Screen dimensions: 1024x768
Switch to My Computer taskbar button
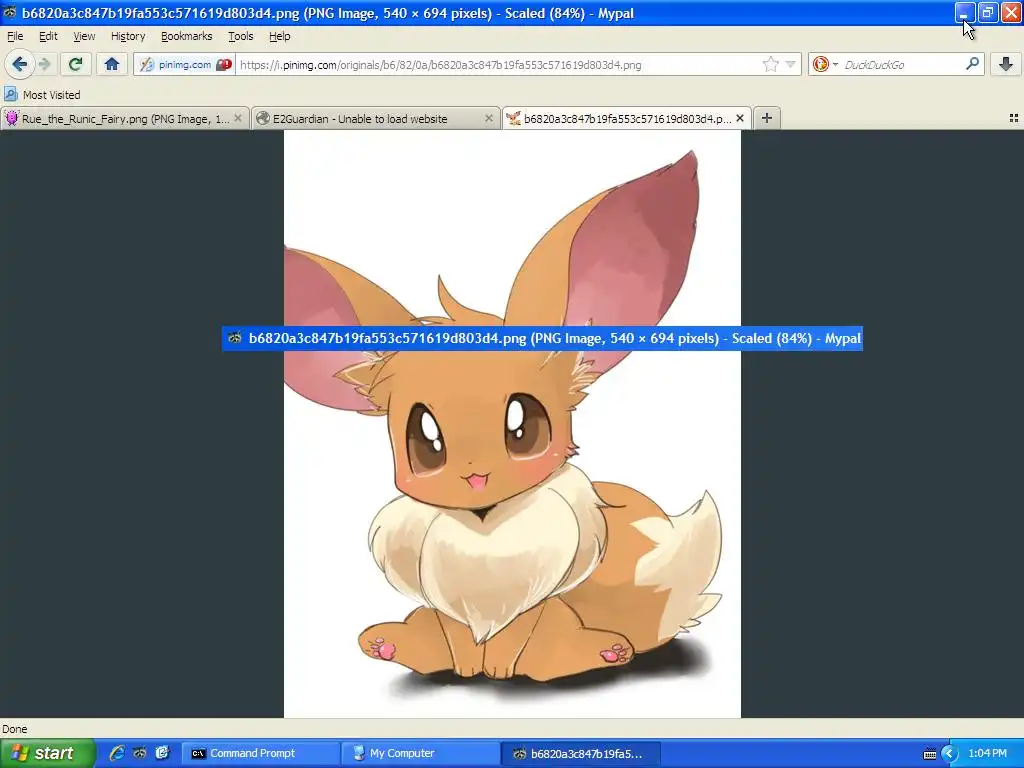pos(420,753)
